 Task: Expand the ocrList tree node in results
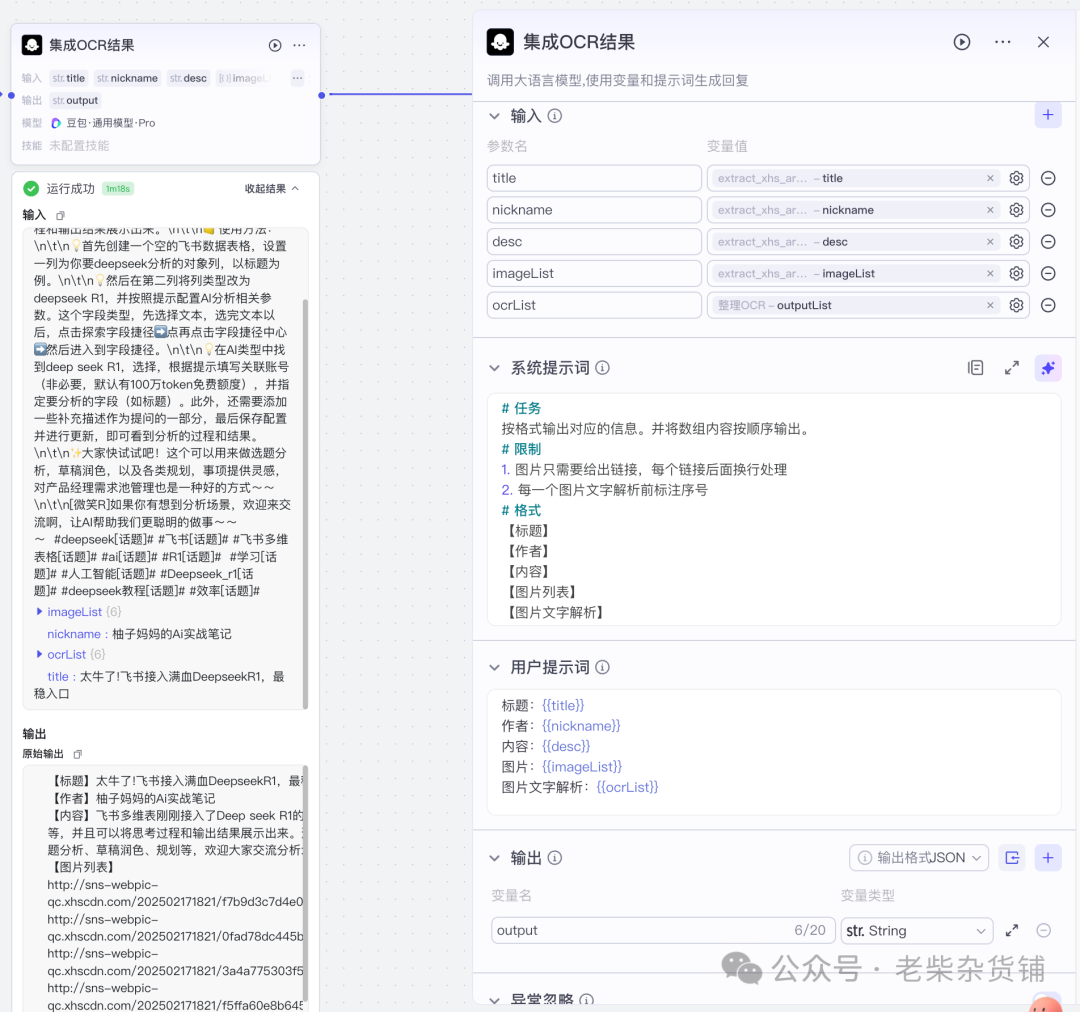[x=39, y=654]
